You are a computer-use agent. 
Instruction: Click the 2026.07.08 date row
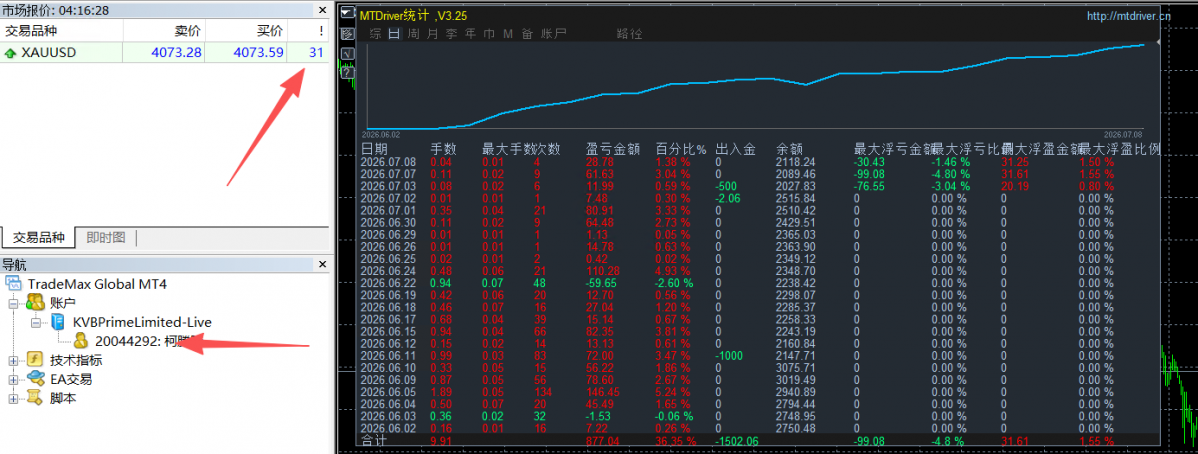coord(388,162)
